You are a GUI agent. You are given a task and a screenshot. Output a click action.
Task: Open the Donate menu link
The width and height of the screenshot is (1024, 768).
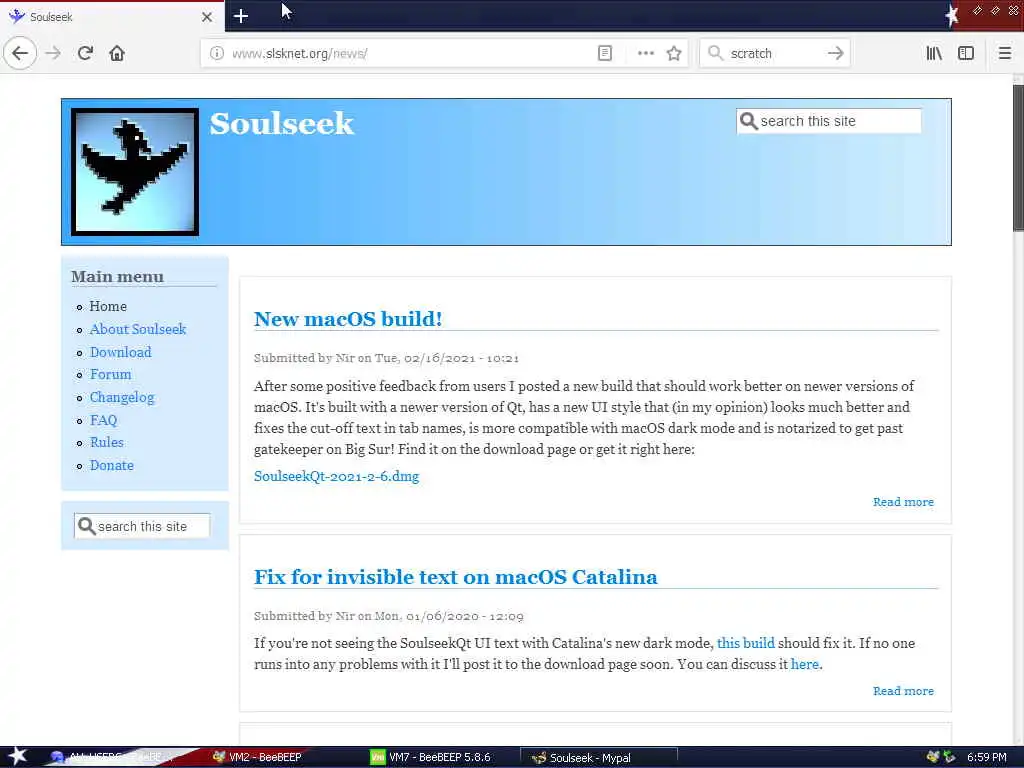click(x=112, y=465)
